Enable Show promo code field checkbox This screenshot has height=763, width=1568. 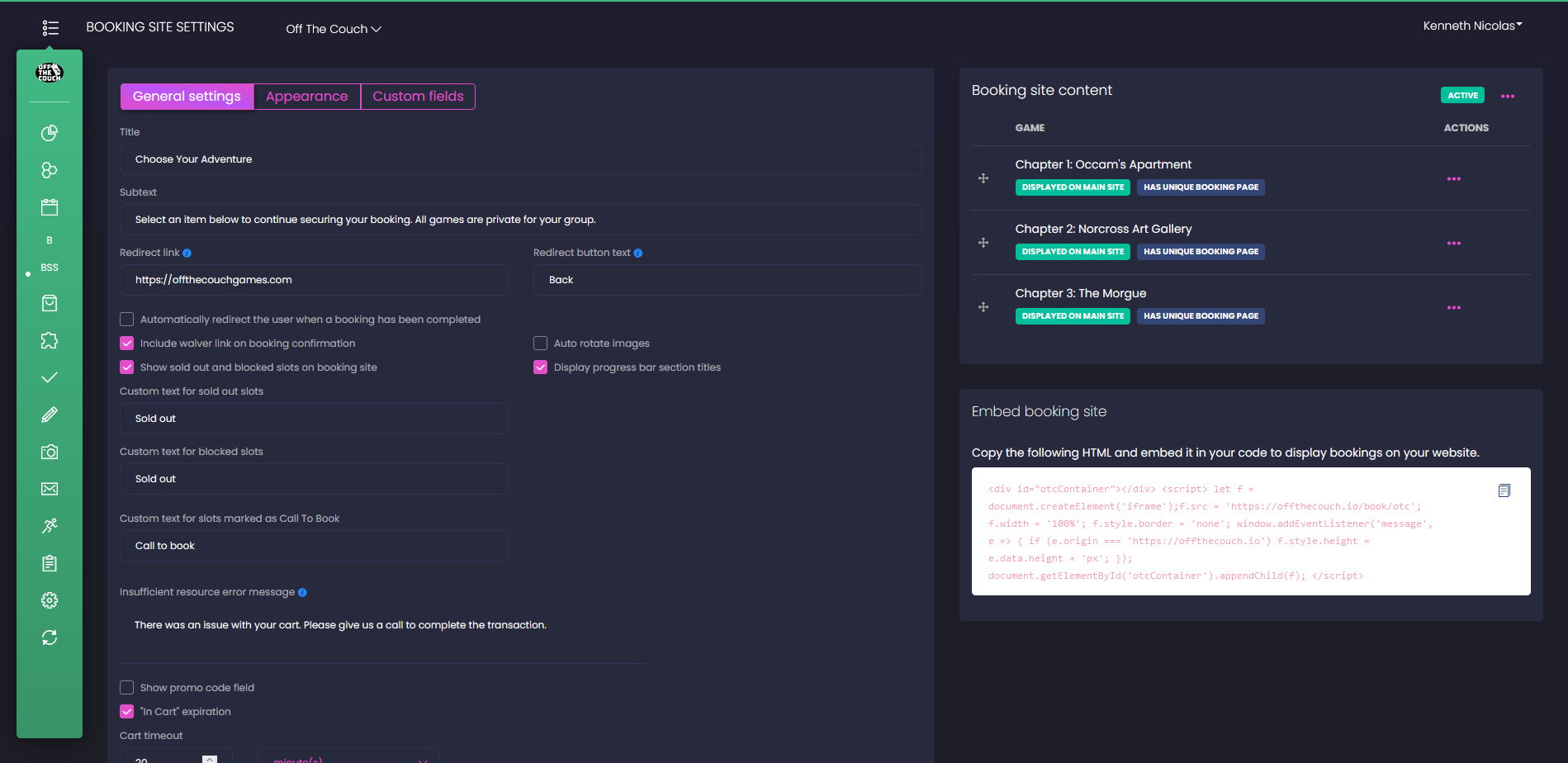point(126,688)
